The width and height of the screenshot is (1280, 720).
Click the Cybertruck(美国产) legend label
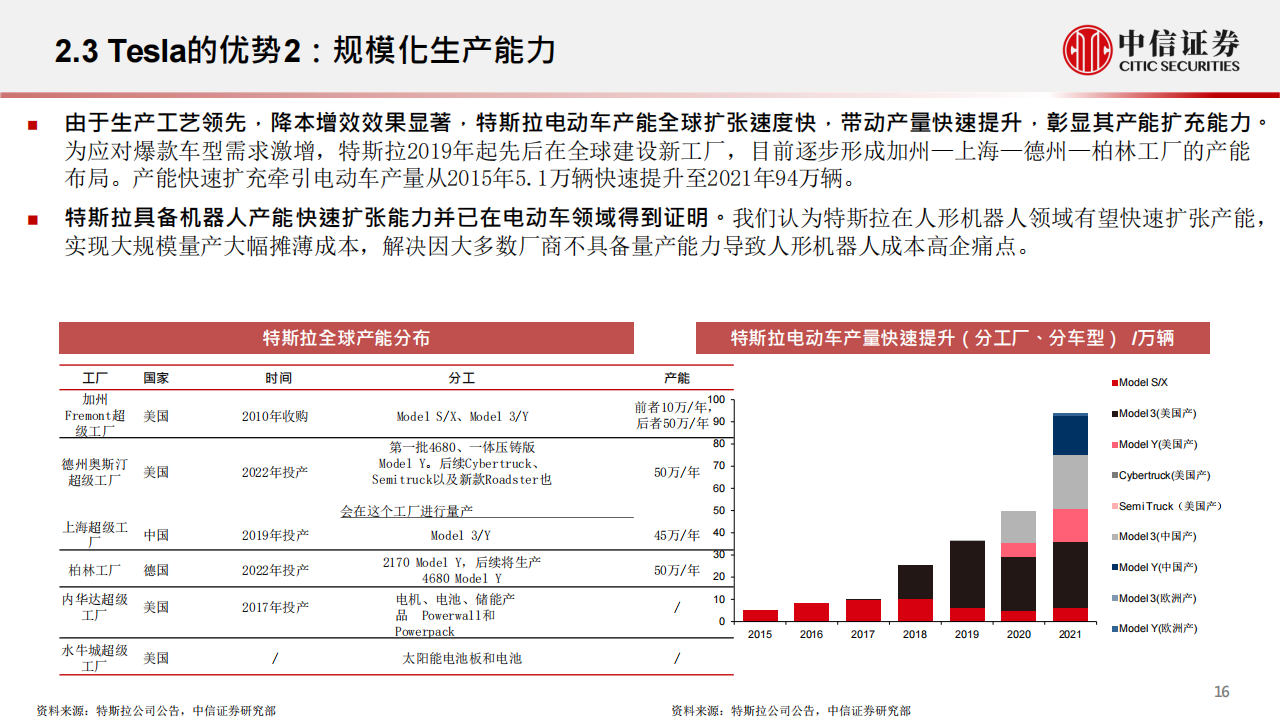pos(1164,476)
